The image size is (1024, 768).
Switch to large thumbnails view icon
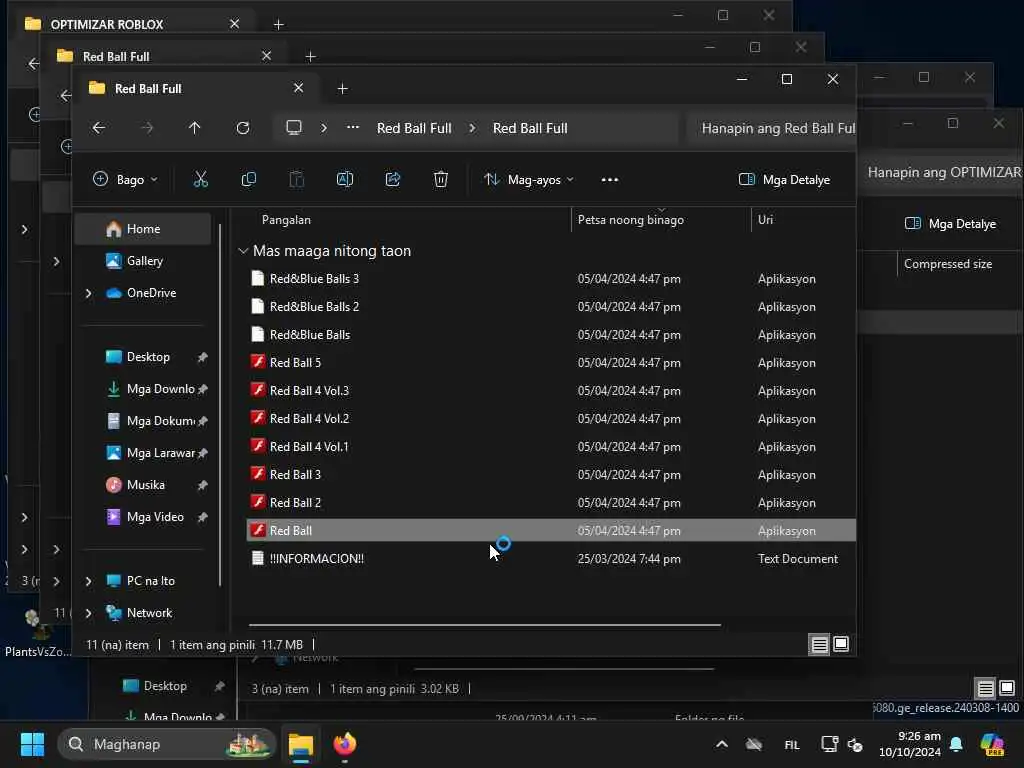pos(841,645)
